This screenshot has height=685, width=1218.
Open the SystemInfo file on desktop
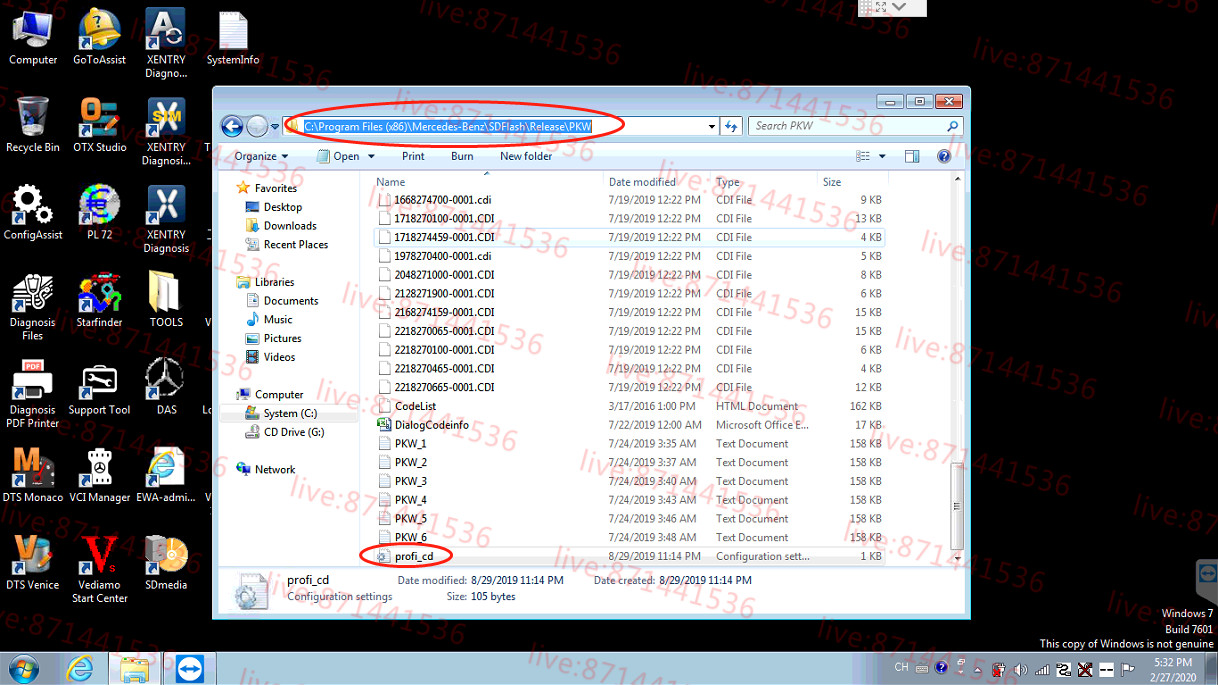[x=232, y=37]
